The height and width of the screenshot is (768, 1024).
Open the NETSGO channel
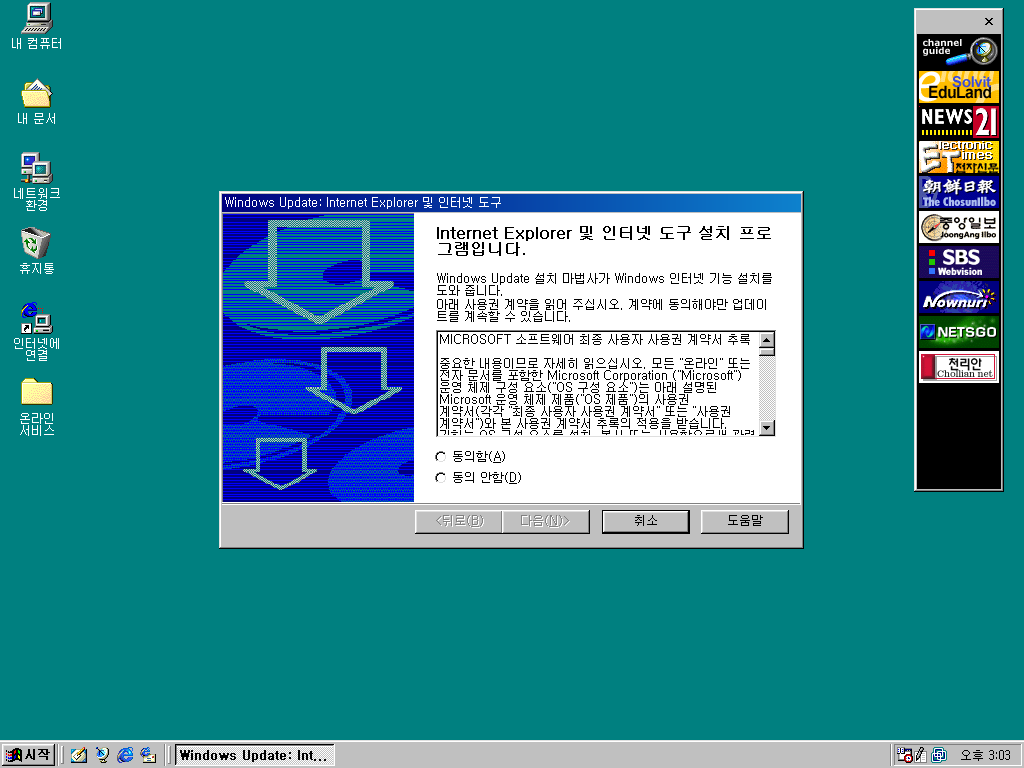(959, 332)
